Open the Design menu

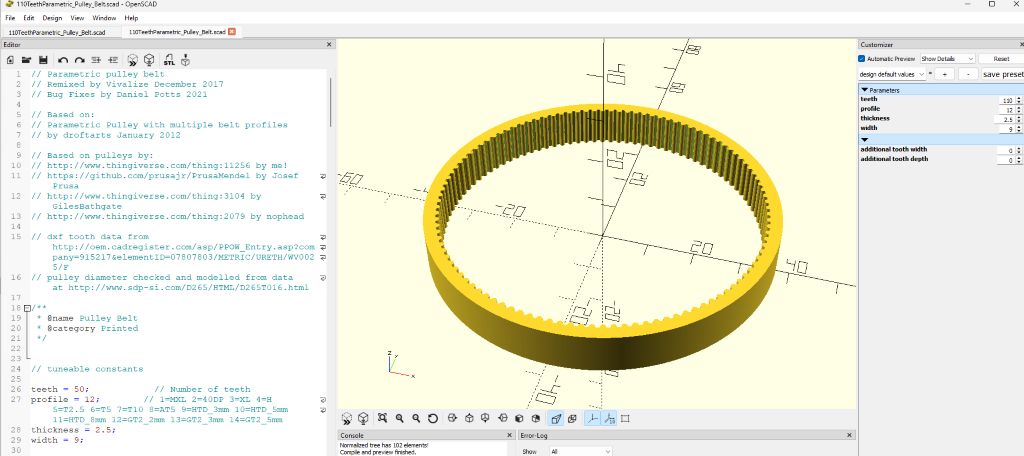pos(52,18)
